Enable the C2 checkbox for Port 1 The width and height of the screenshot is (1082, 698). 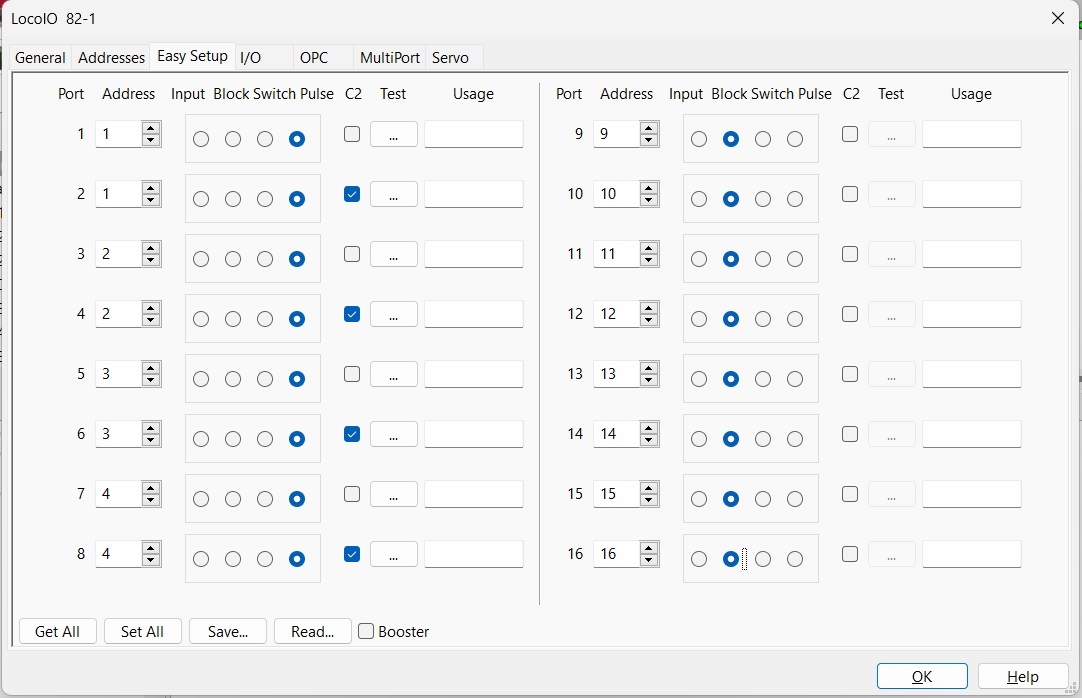(x=352, y=134)
